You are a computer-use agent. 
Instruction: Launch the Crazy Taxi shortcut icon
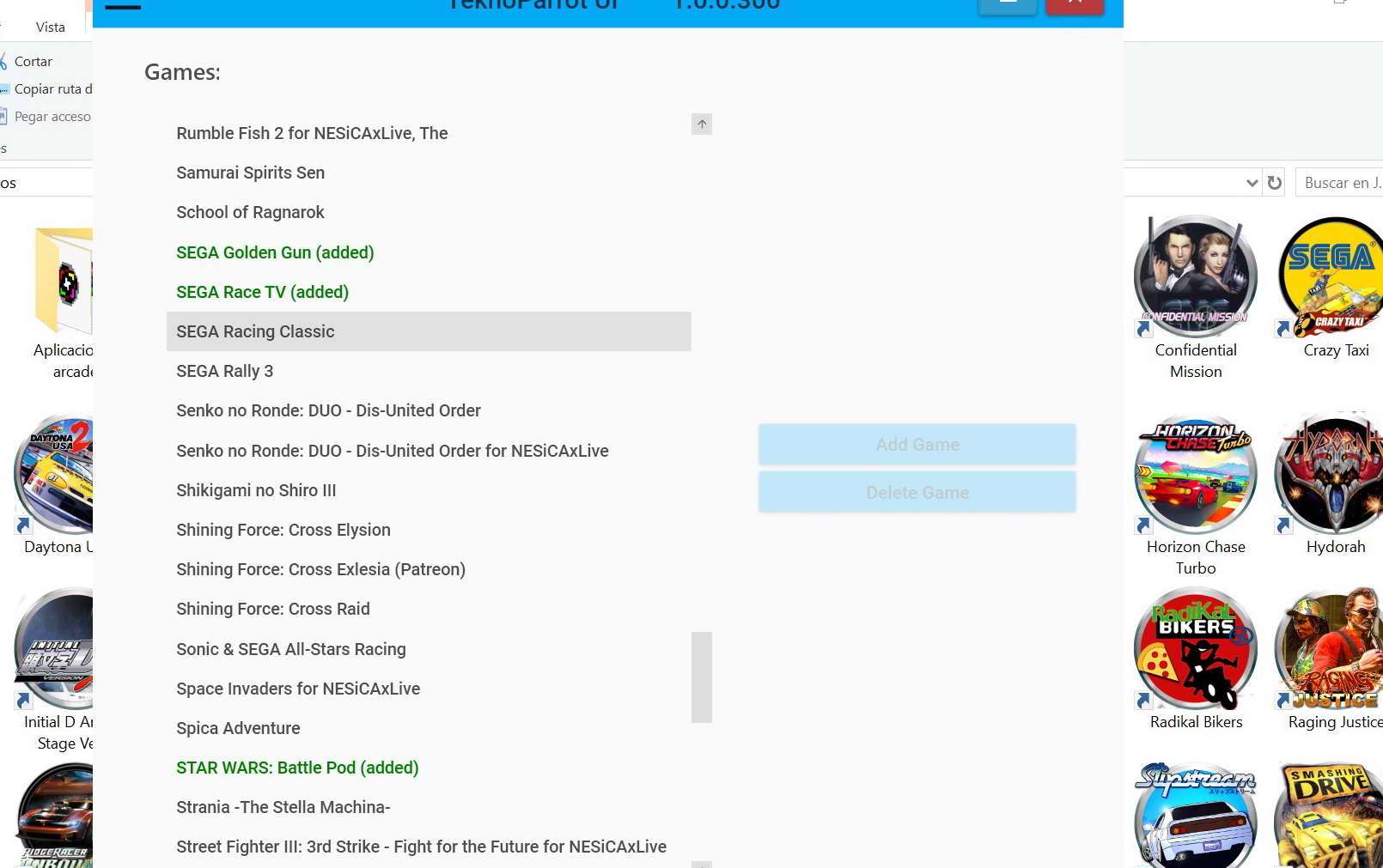coord(1331,276)
